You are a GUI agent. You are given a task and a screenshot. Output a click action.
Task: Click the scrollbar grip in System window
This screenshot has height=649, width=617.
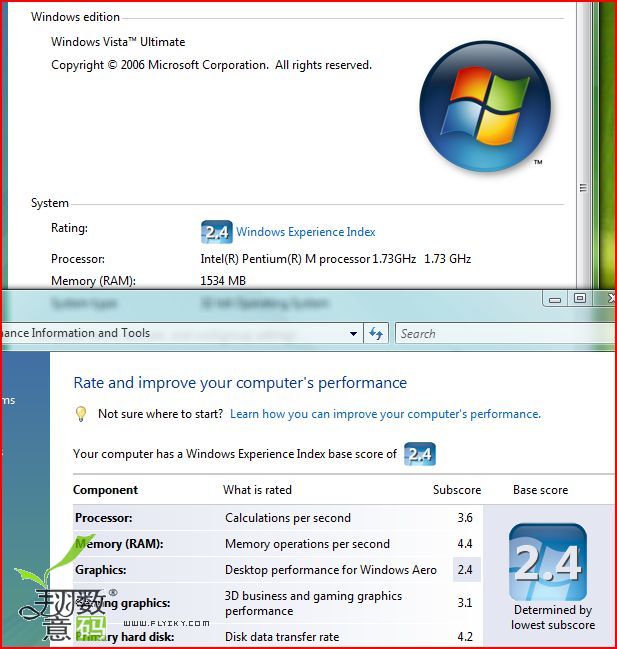pos(583,187)
